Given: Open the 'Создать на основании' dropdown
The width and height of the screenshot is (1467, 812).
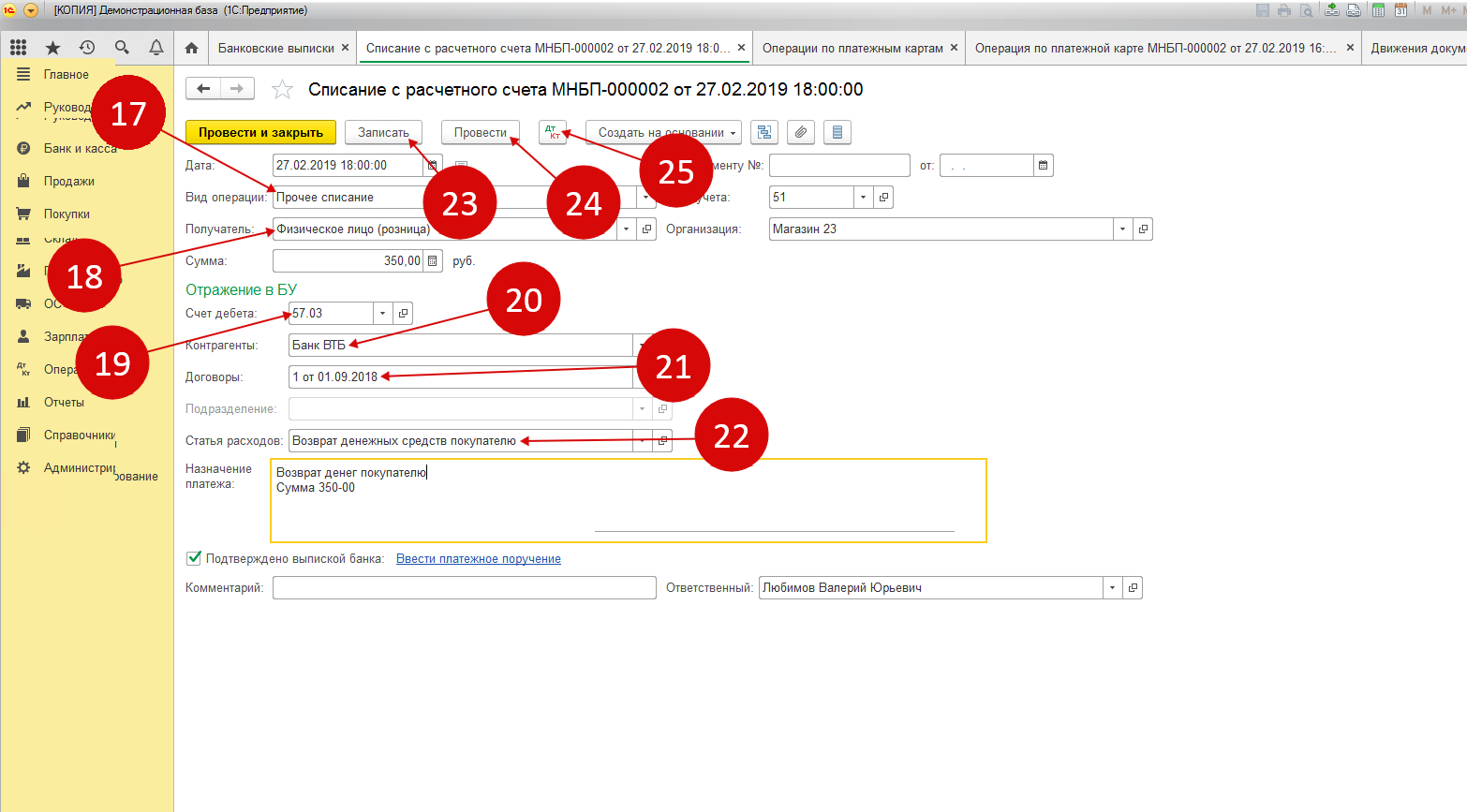Looking at the screenshot, I should (663, 132).
